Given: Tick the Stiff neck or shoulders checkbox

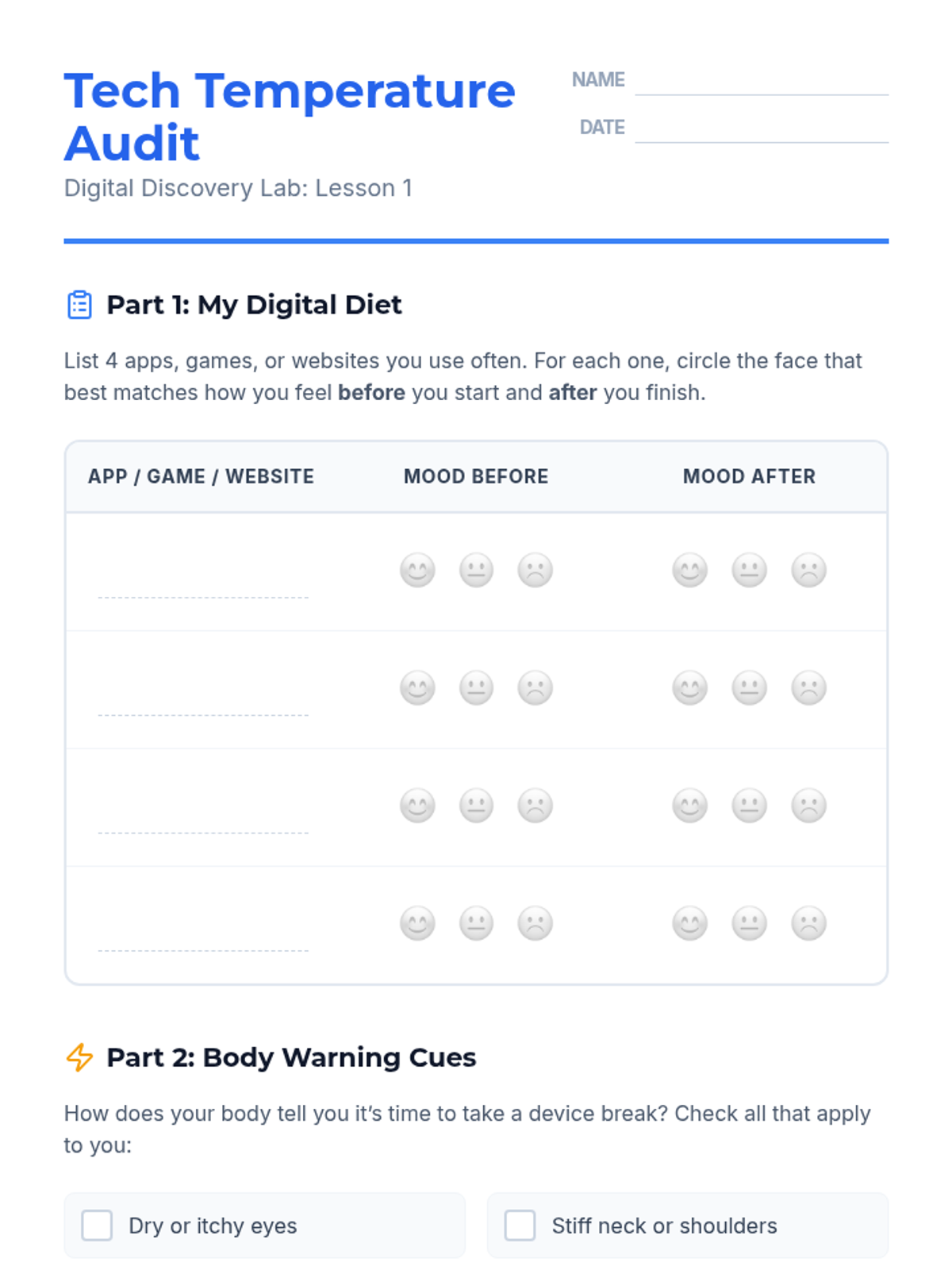Looking at the screenshot, I should tap(520, 1226).
